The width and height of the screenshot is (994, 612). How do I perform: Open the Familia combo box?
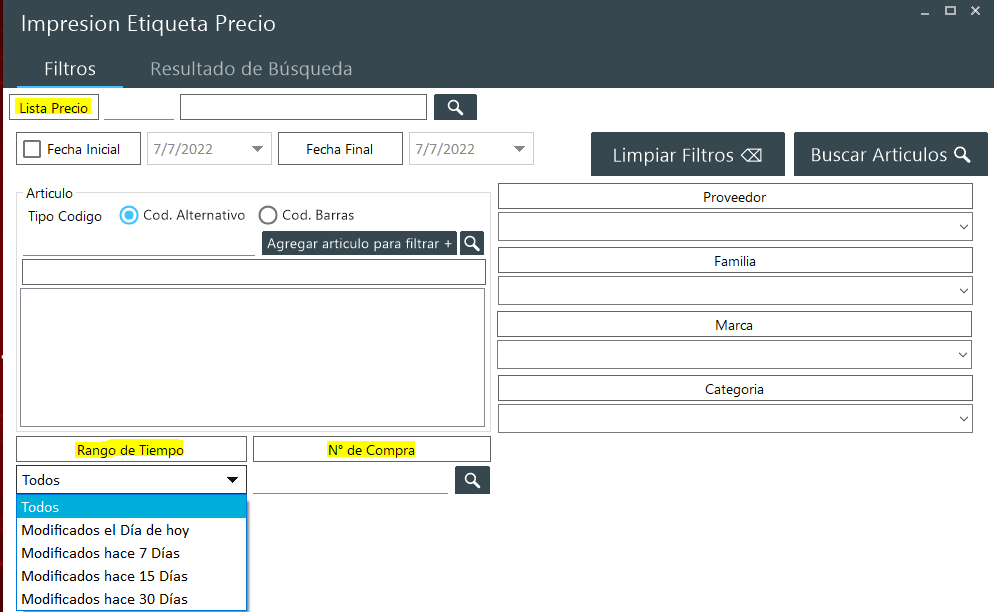pos(735,291)
